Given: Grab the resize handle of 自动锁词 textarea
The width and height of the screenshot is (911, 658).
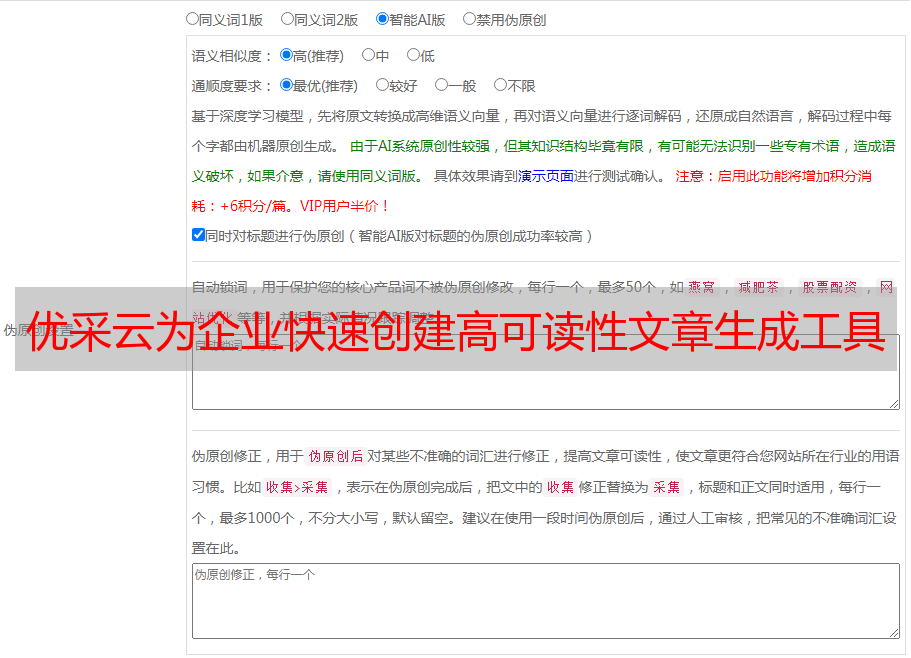Looking at the screenshot, I should (x=894, y=404).
